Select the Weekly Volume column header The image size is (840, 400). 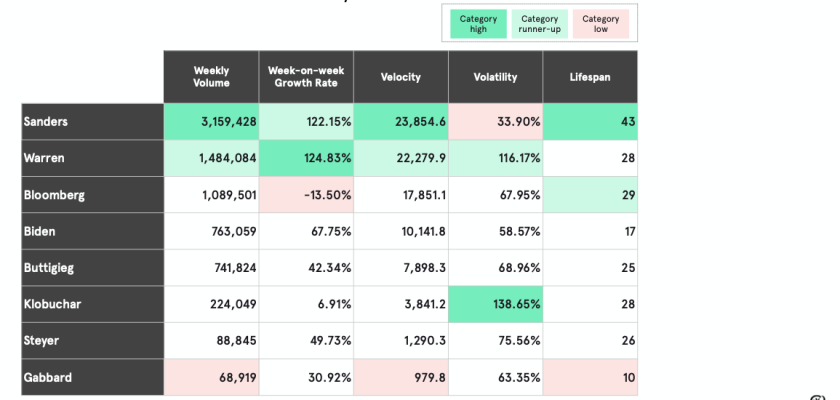tap(211, 77)
